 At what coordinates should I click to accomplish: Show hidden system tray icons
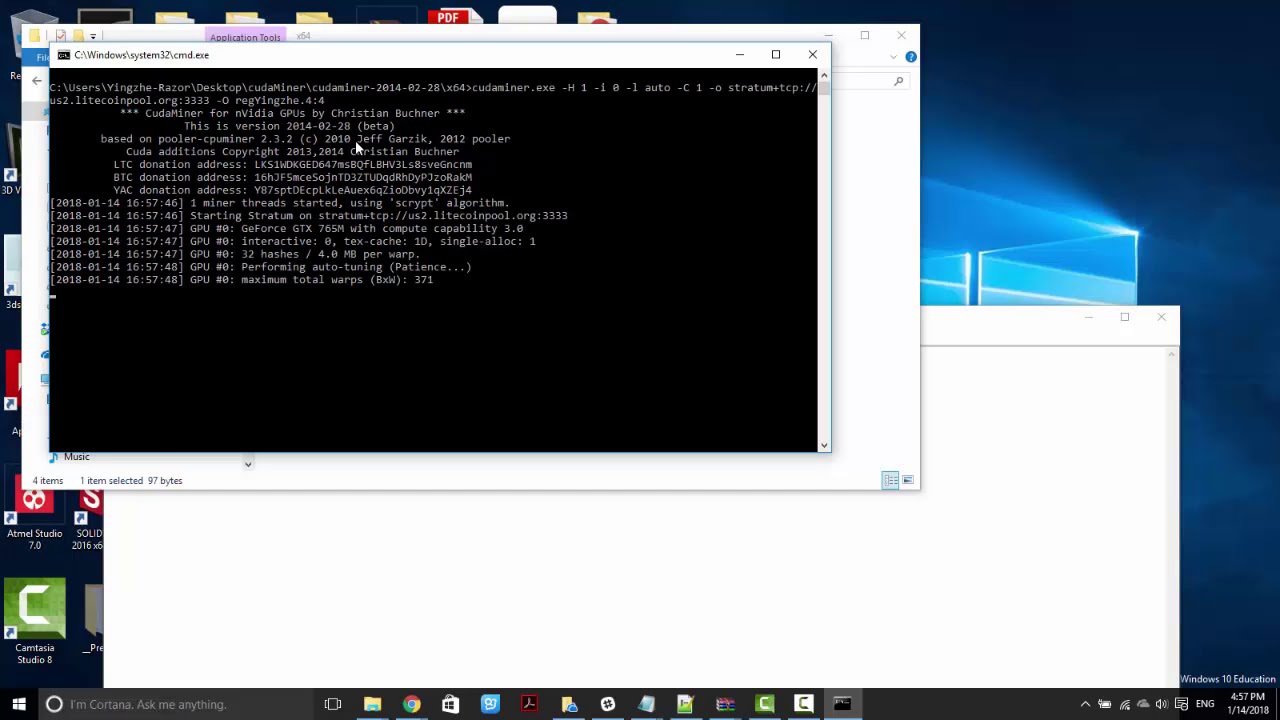(x=1086, y=704)
